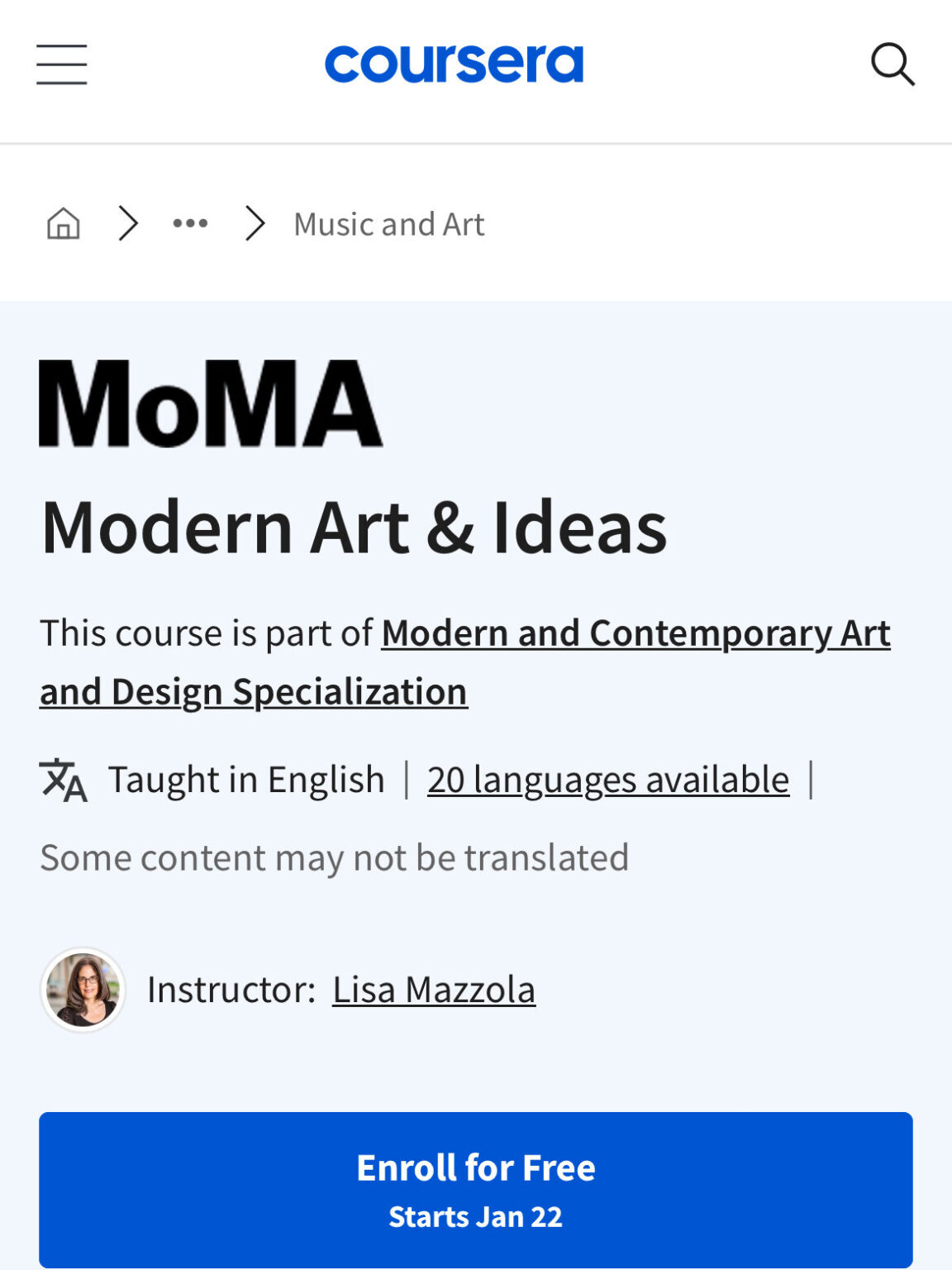Click the chevron after the home icon
Image resolution: width=952 pixels, height=1270 pixels.
(x=127, y=223)
